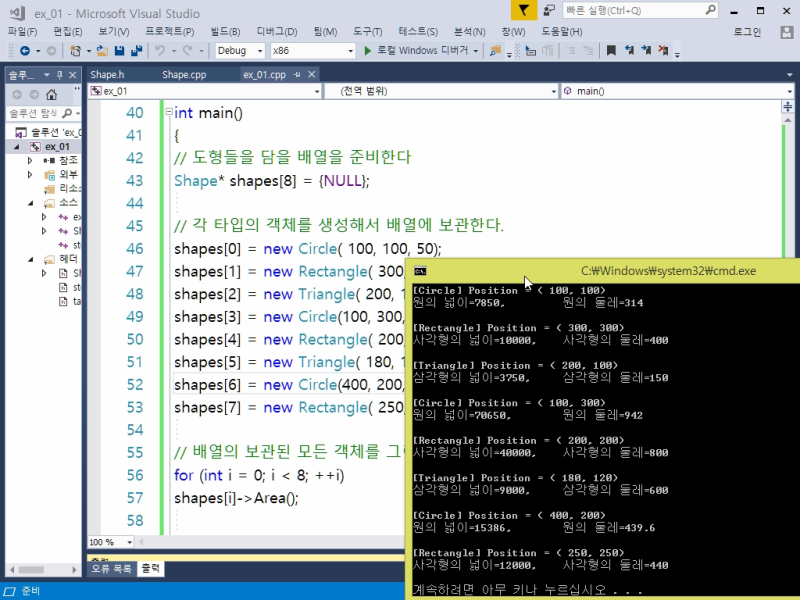This screenshot has height=600, width=800.
Task: Open the 빌드(B) menu
Action: [226, 32]
